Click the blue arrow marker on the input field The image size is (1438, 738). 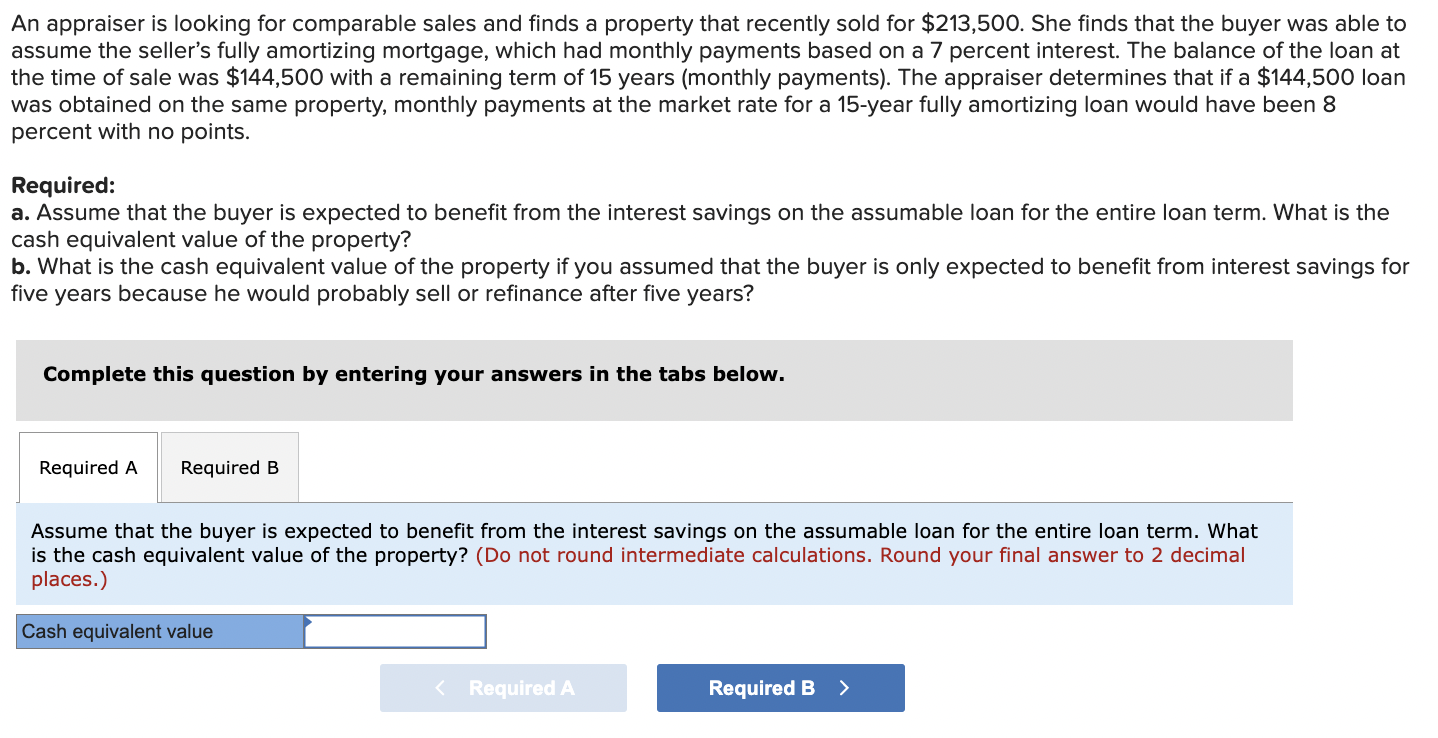(x=310, y=624)
